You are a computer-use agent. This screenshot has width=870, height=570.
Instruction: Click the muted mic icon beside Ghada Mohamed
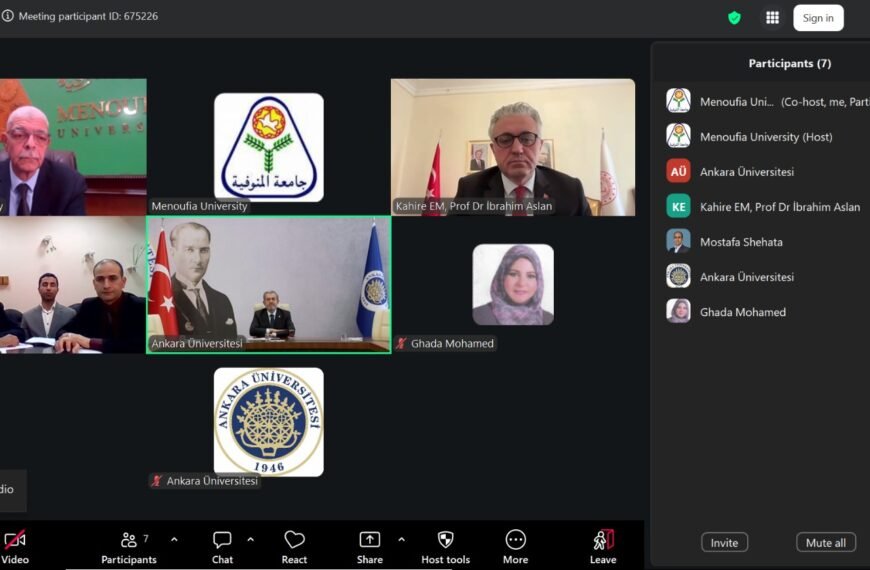click(401, 344)
